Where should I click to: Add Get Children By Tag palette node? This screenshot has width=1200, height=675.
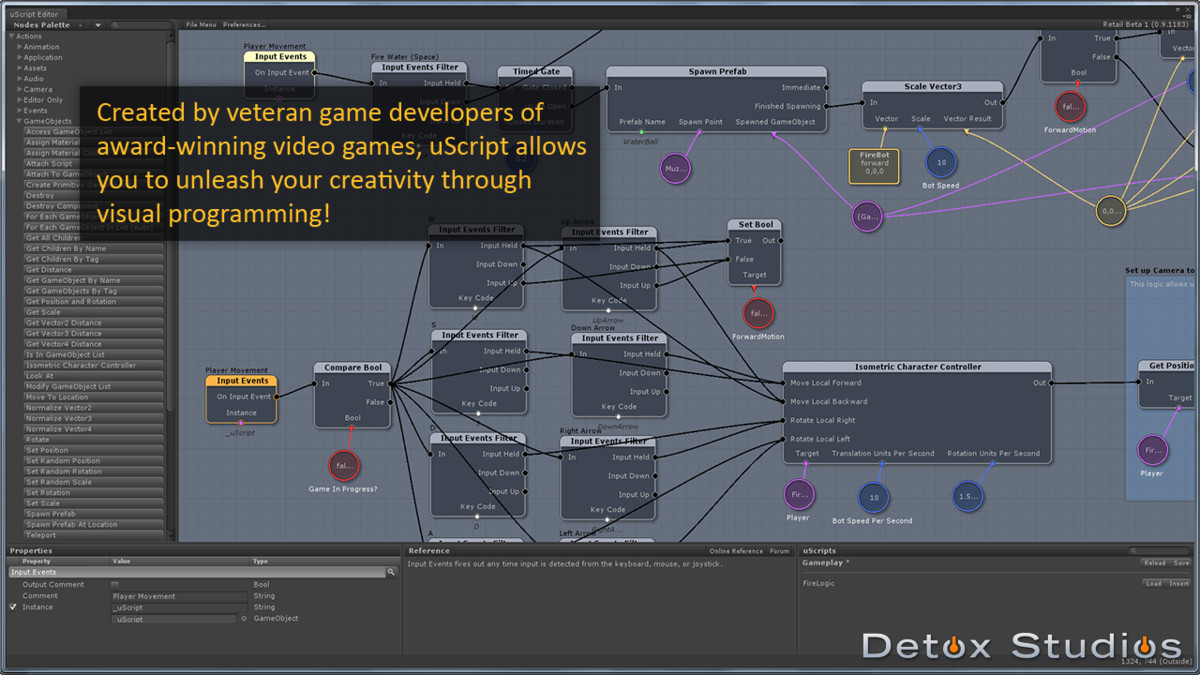coord(93,259)
